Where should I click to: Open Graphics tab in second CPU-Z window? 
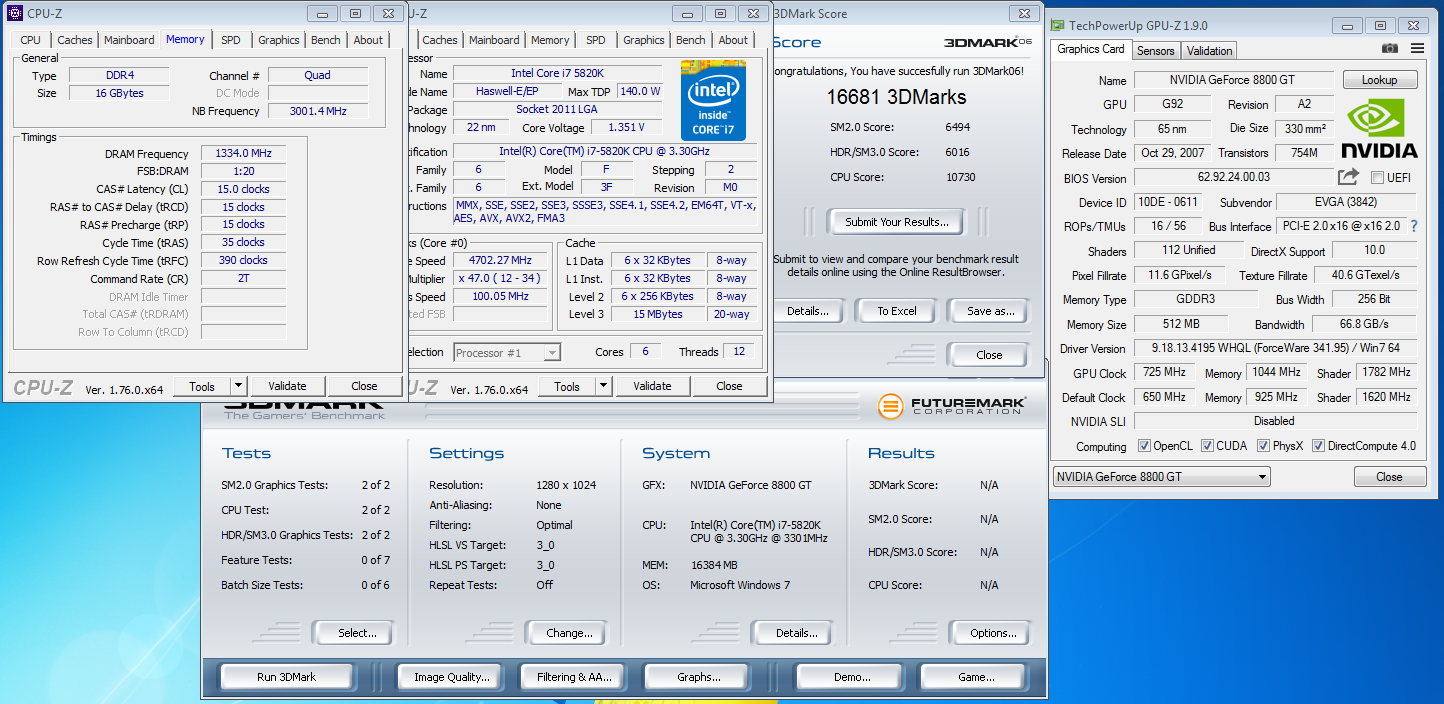[x=644, y=40]
